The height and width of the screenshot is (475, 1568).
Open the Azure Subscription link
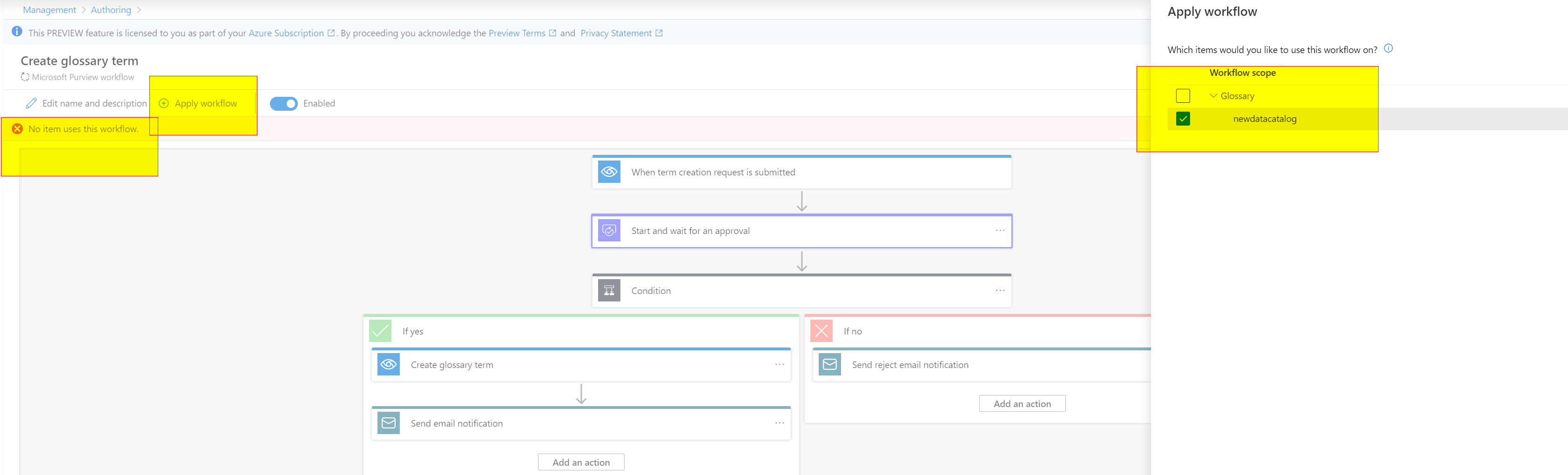pos(286,33)
